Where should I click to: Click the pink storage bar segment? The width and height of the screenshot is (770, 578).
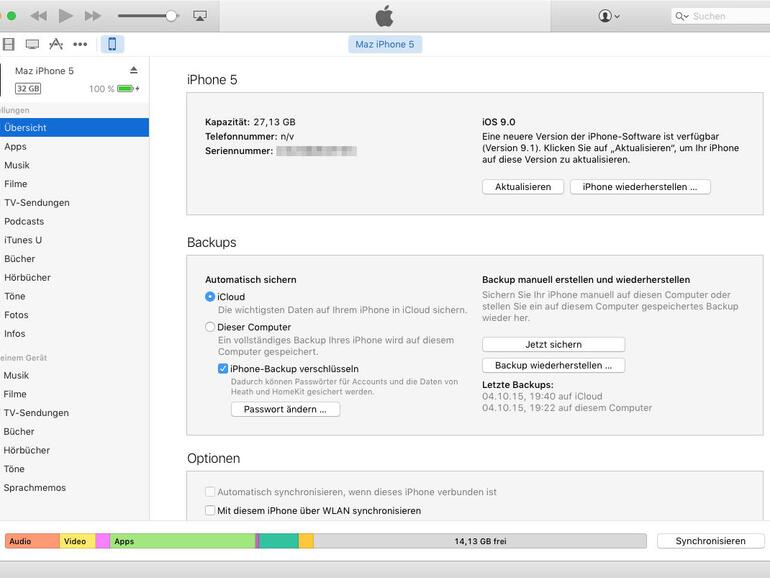pos(103,541)
